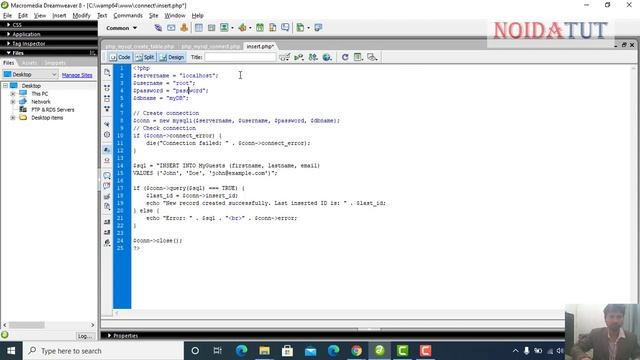Open the Images dropdown arrow

(x=232, y=28)
